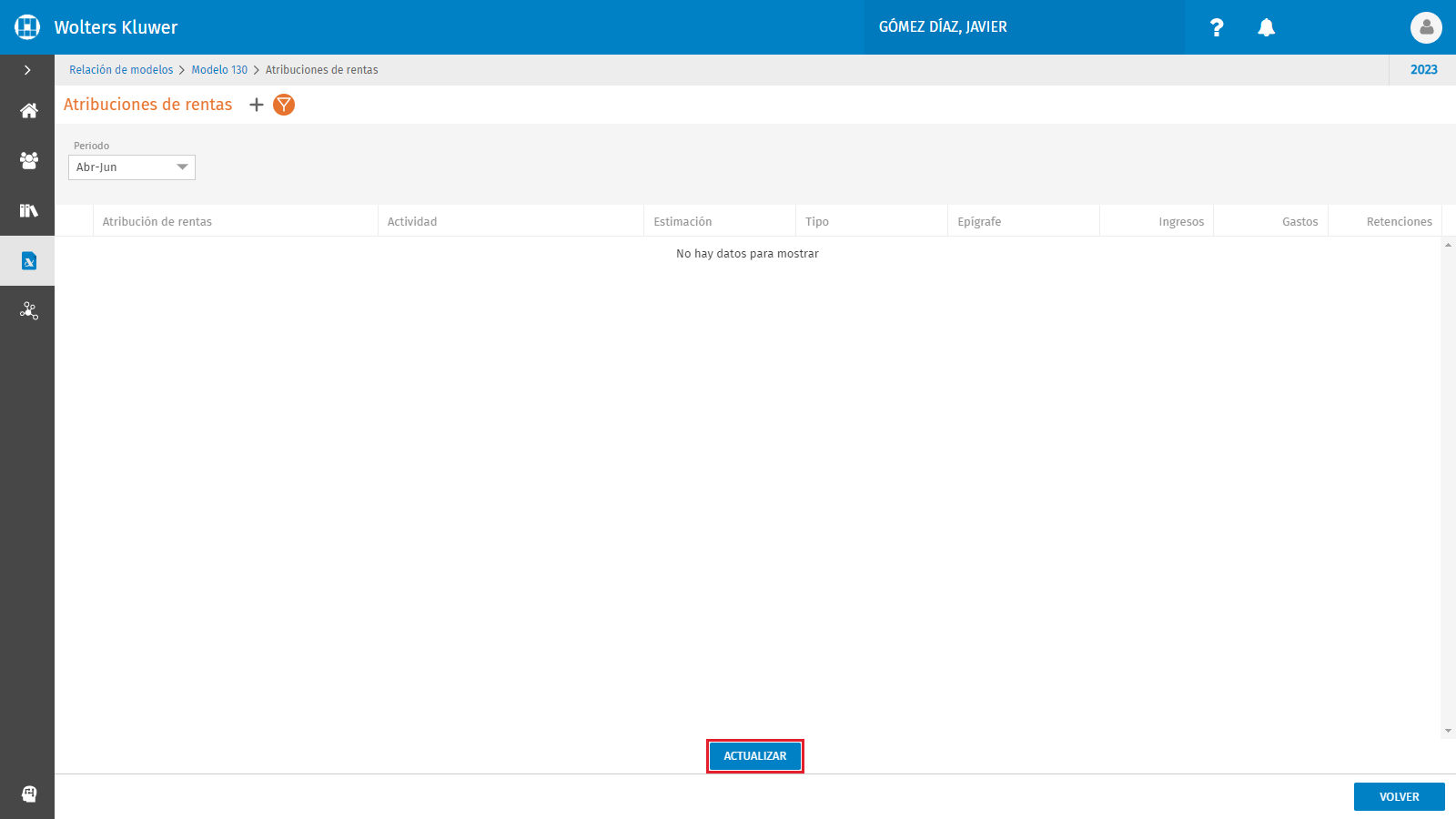Navigate to Relación de modelos breadcrumb
The image size is (1456, 819).
pos(121,70)
